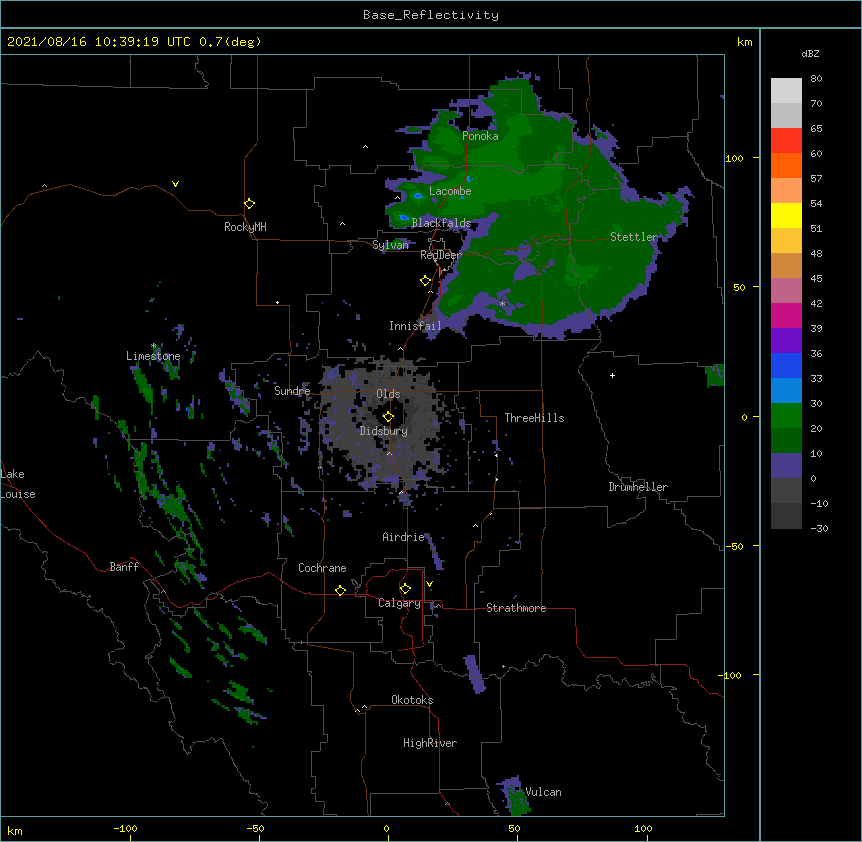Select the orange 60 to 57 dBZ swatch
Viewport: 862px width, 842px height.
click(x=786, y=165)
